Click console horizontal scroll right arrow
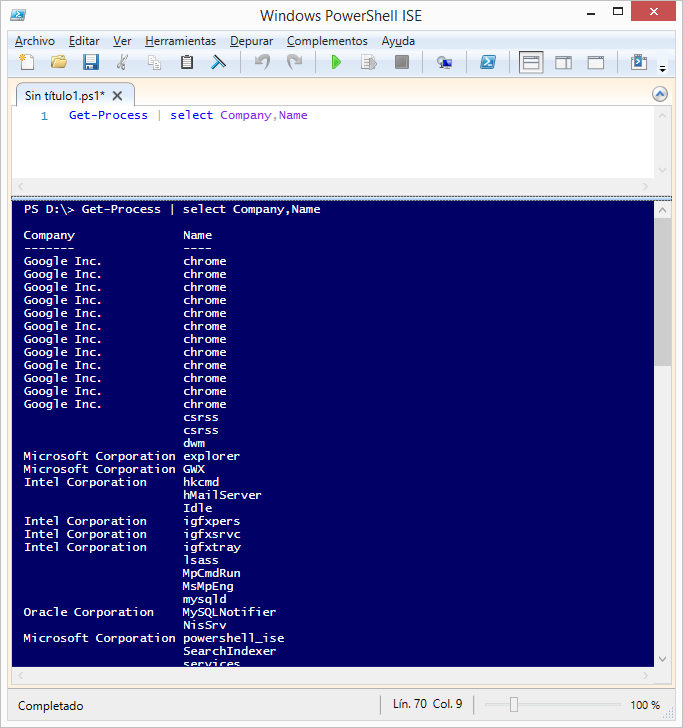 645,676
